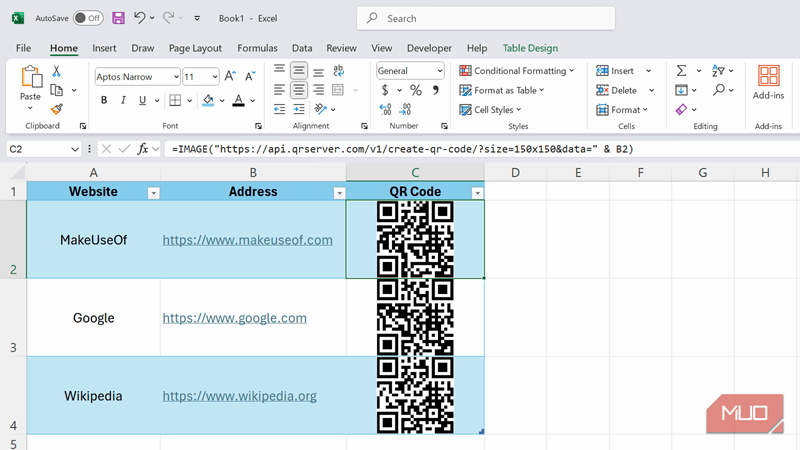The height and width of the screenshot is (450, 800).
Task: Switch to the Table Design tab
Action: tap(530, 48)
